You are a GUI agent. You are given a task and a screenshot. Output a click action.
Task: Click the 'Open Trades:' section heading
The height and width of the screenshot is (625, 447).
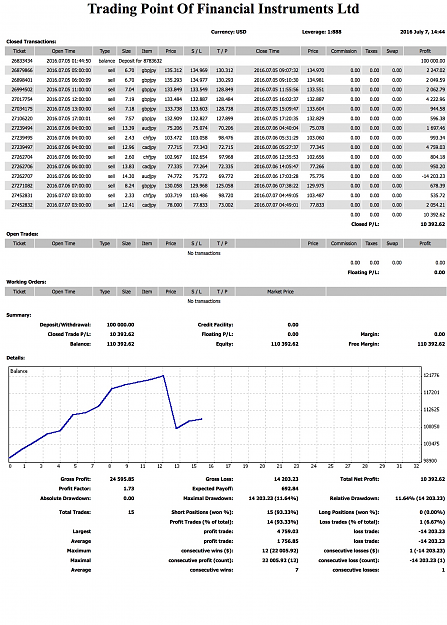coord(22,234)
